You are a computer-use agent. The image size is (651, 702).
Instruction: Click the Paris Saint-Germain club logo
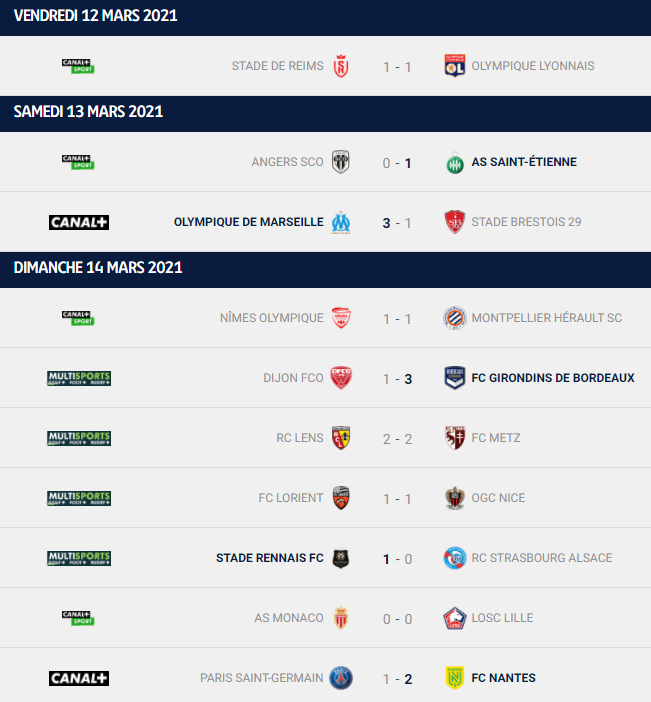click(341, 678)
